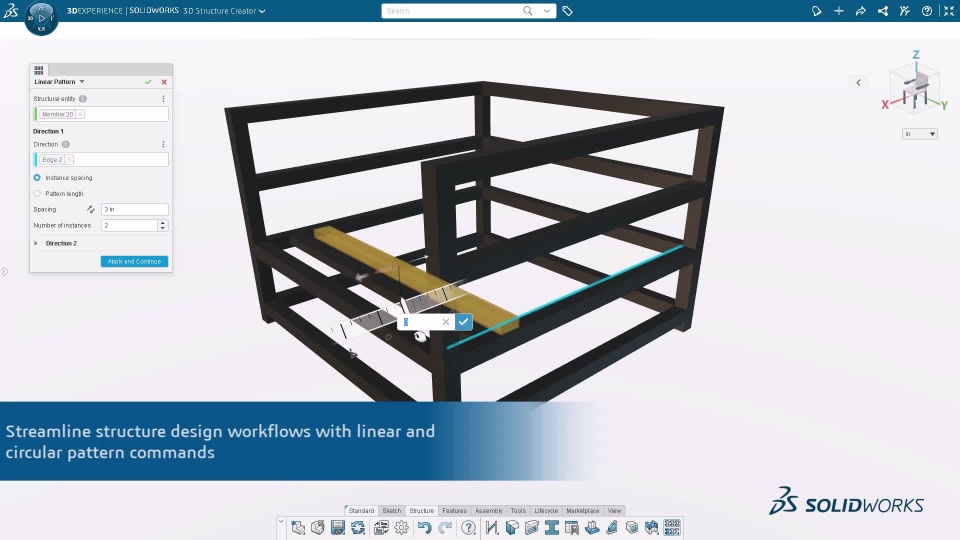Click the linear pattern grid icon in the toolbar
The height and width of the screenshot is (540, 960).
672,527
